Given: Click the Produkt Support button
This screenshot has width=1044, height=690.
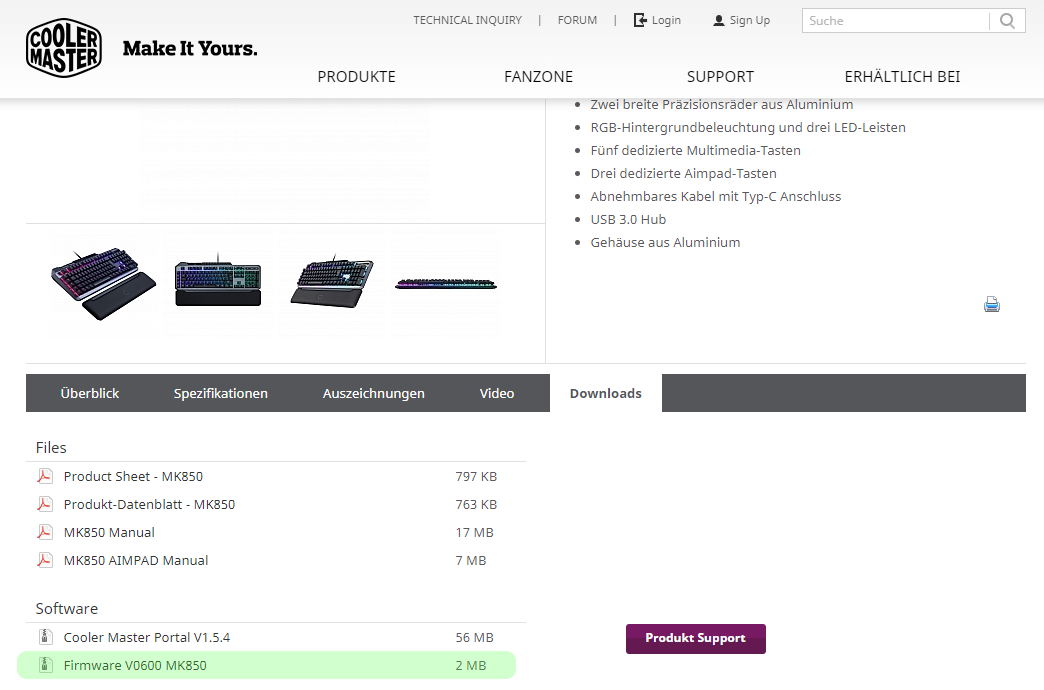Looking at the screenshot, I should pos(695,638).
